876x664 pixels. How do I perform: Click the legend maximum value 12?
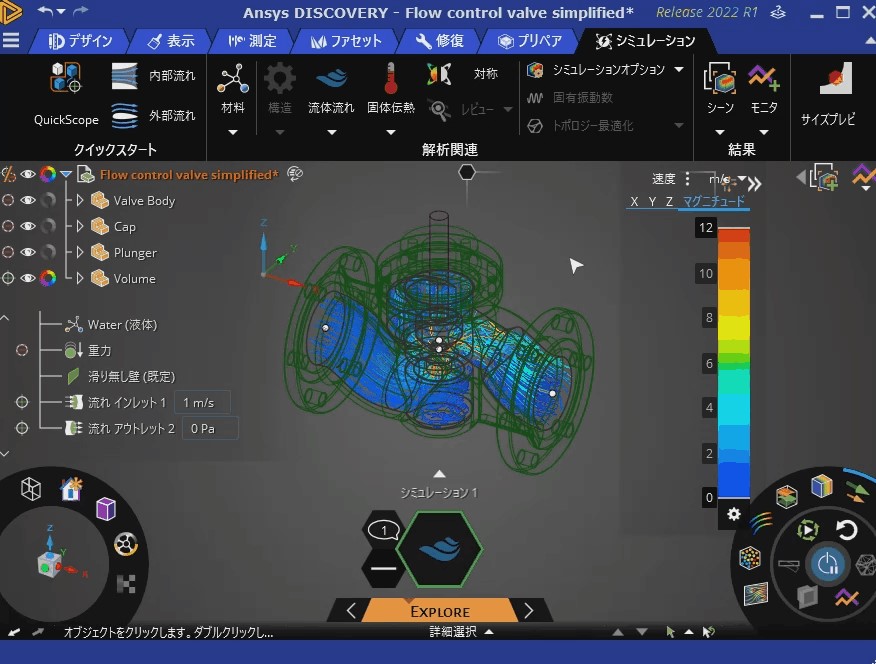706,227
